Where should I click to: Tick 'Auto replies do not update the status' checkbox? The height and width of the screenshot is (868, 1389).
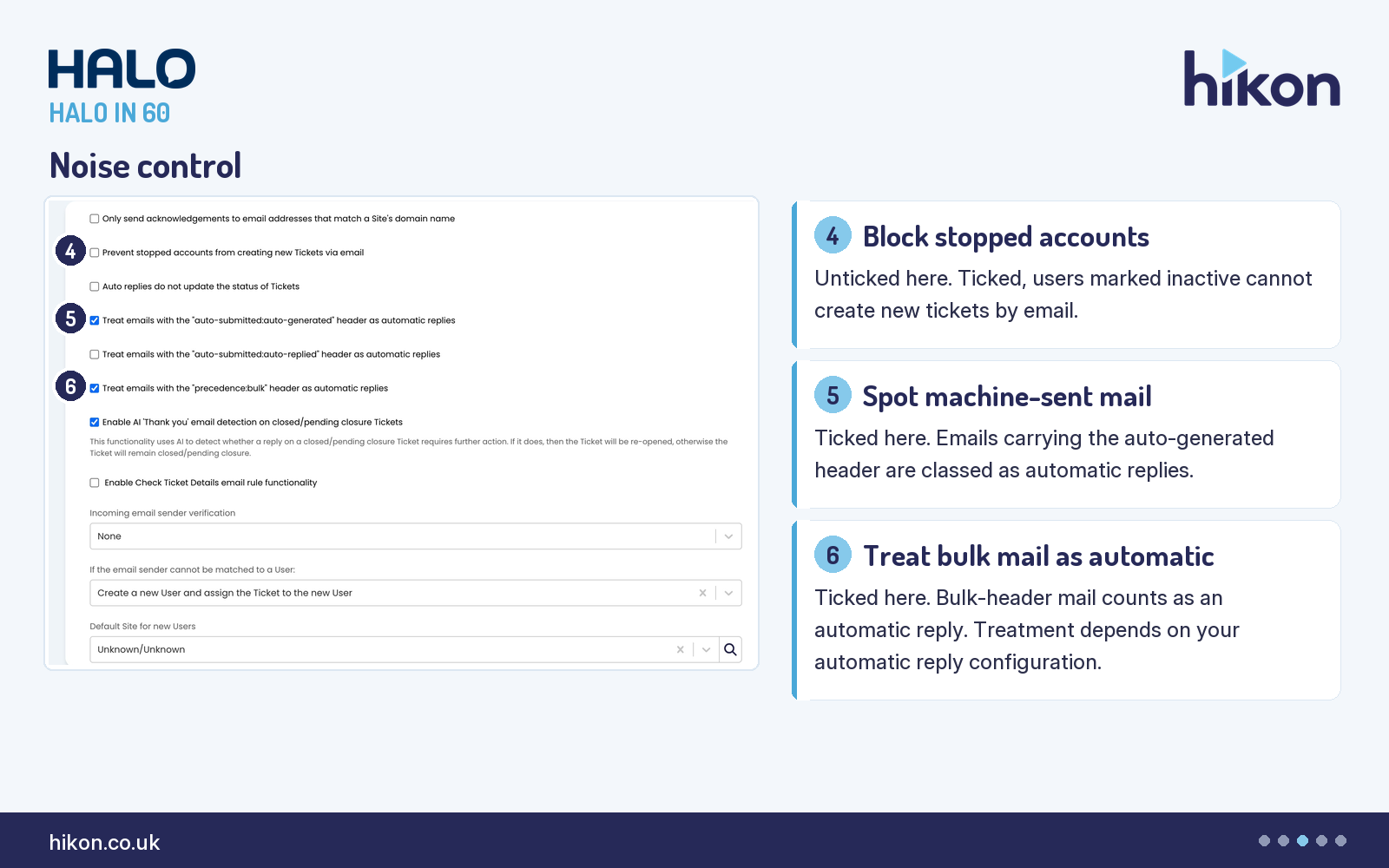point(95,286)
